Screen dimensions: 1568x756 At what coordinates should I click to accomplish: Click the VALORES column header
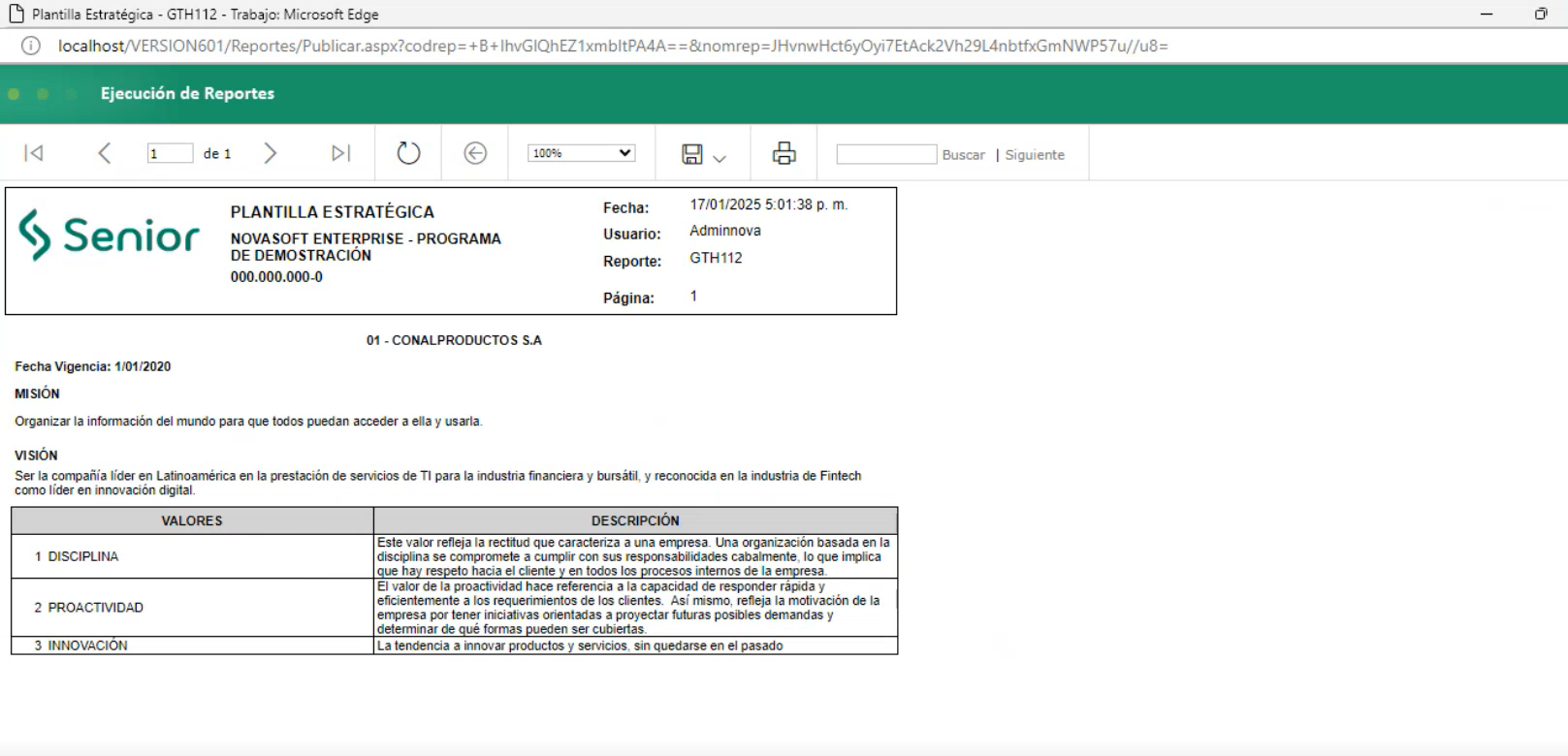click(x=192, y=520)
